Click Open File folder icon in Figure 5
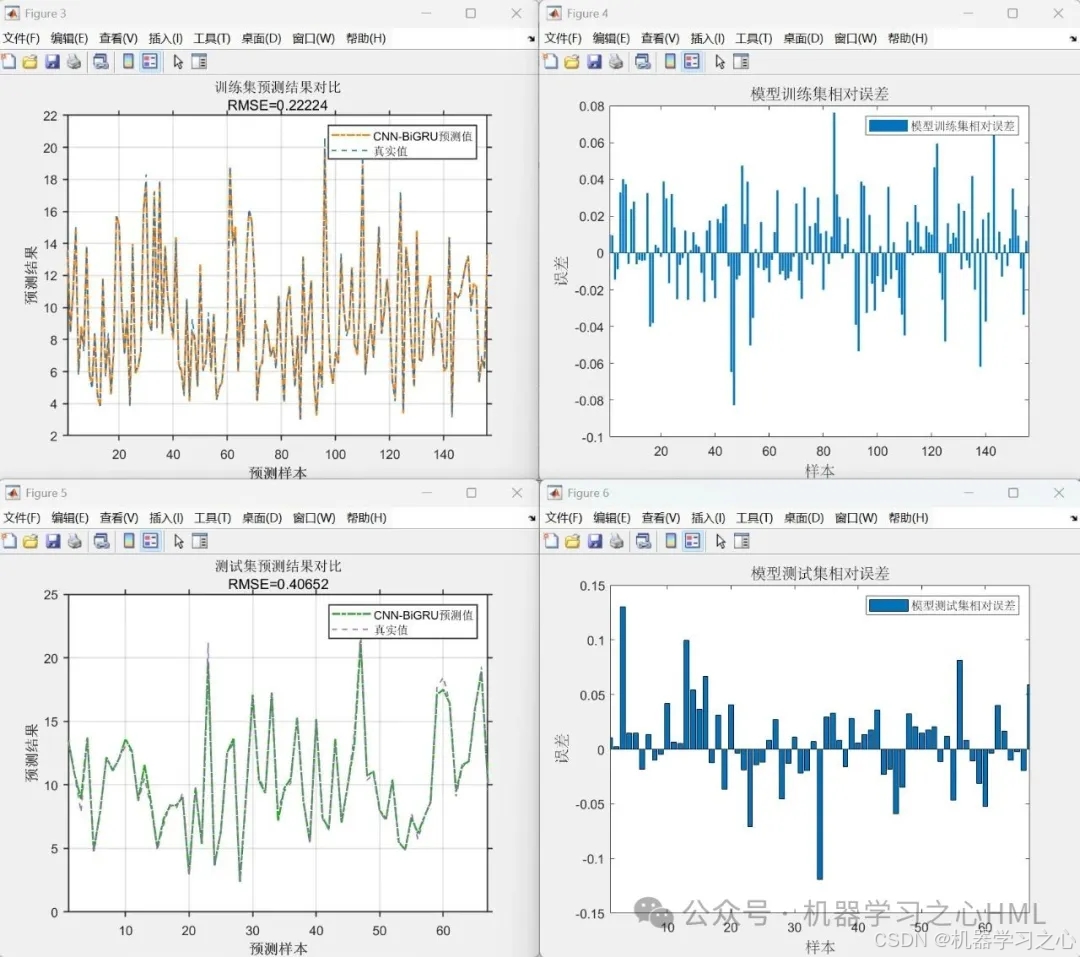The width and height of the screenshot is (1080, 957). tap(30, 542)
